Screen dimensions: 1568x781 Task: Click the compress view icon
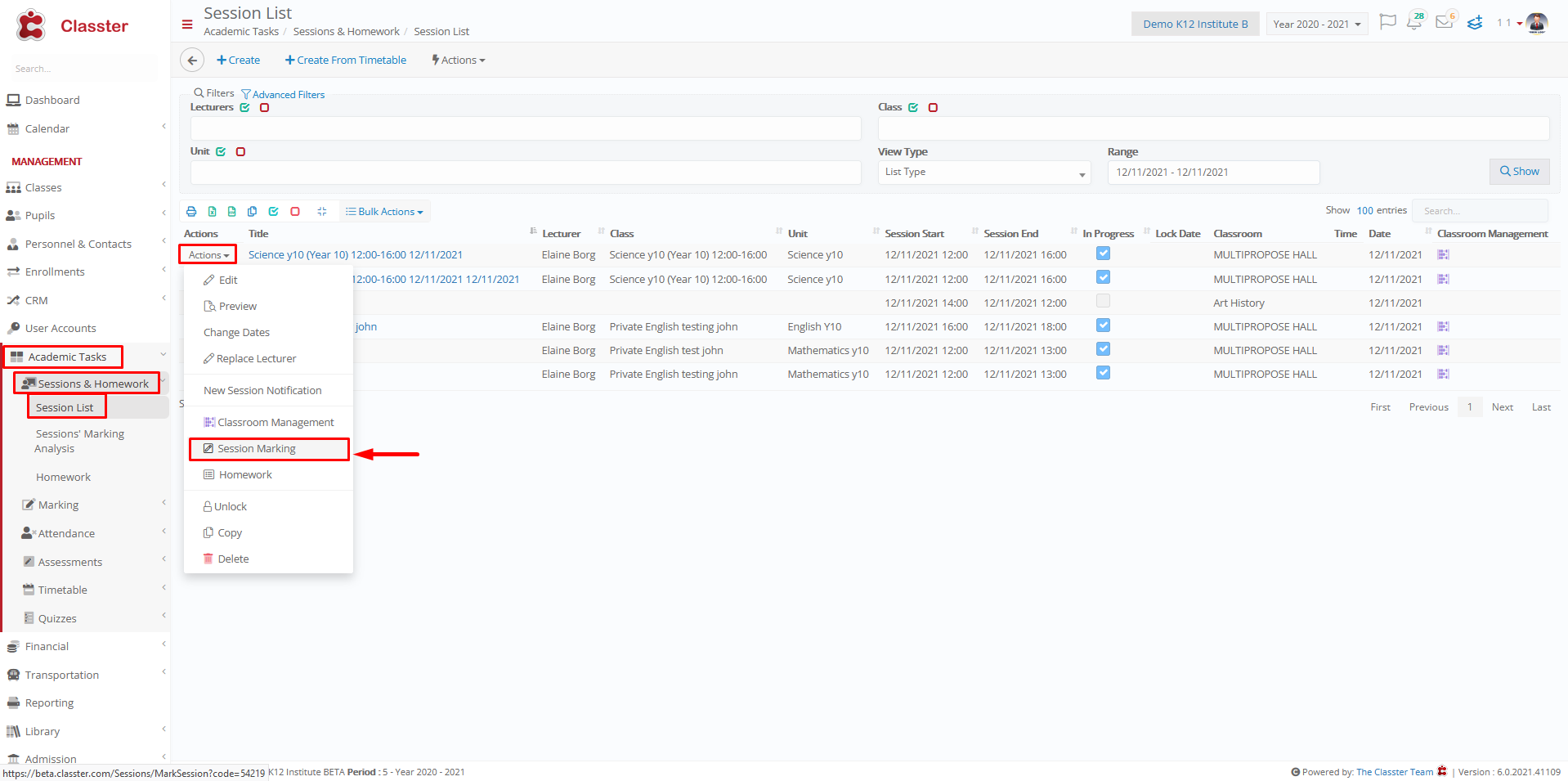[322, 211]
